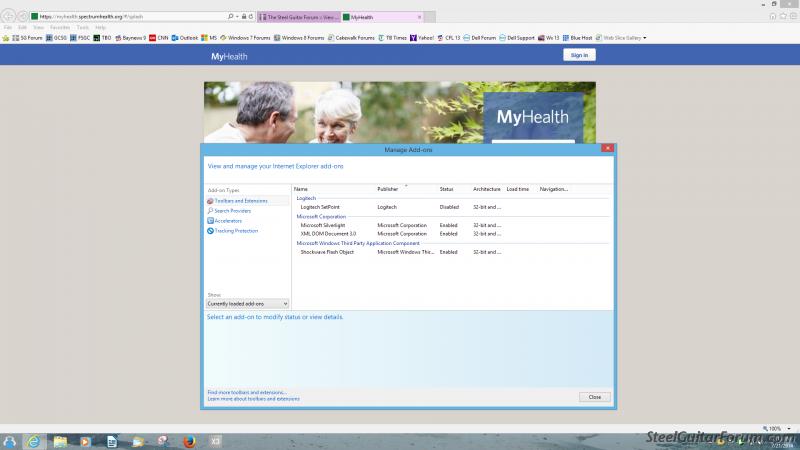Click the refresh icon in address bar
The width and height of the screenshot is (800, 450).
click(251, 16)
